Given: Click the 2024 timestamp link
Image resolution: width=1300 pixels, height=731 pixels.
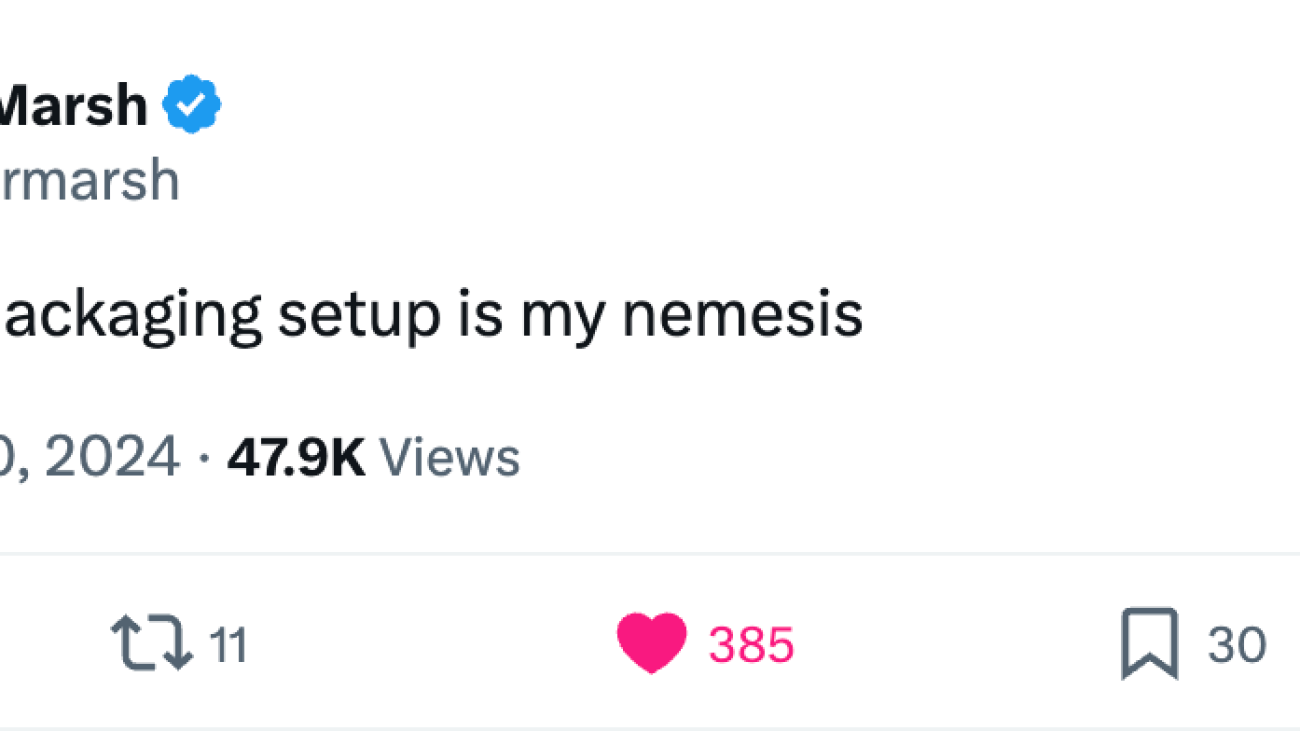Looking at the screenshot, I should pyautogui.click(x=90, y=457).
